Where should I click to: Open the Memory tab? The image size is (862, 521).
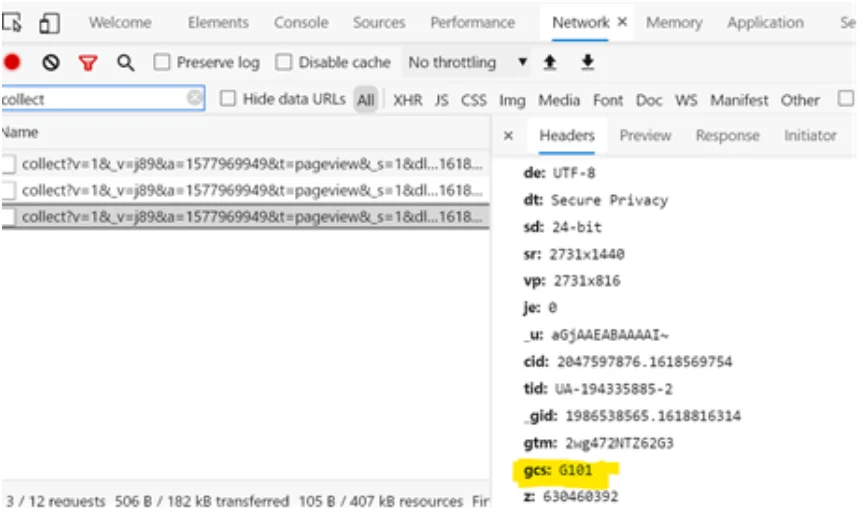pyautogui.click(x=674, y=23)
